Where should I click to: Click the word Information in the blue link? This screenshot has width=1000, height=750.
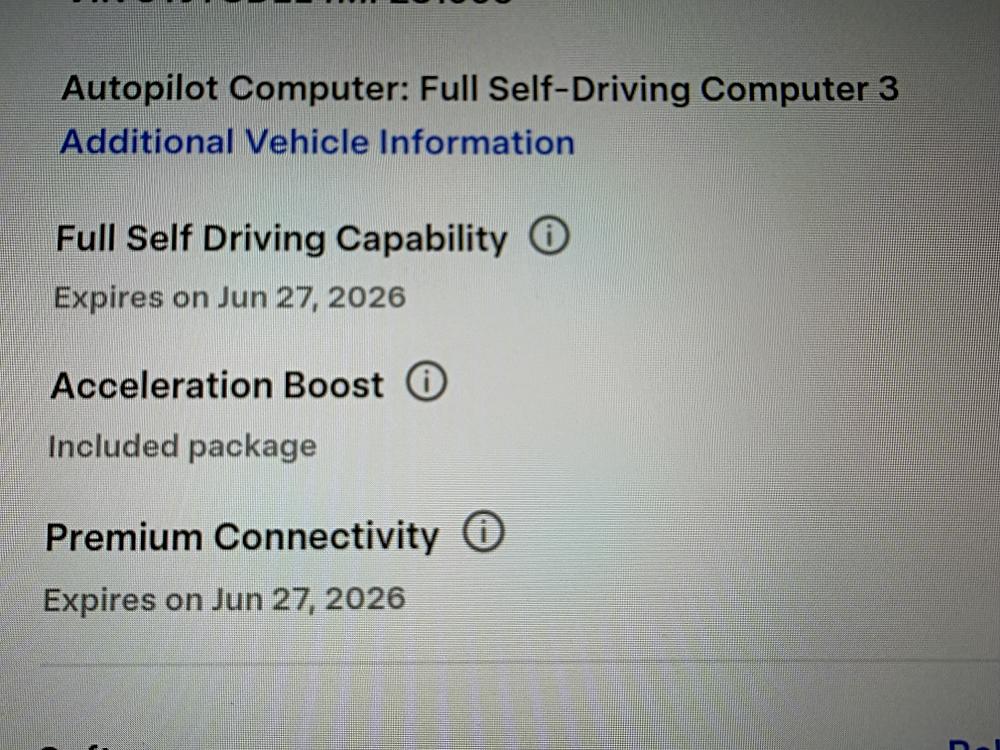point(476,142)
